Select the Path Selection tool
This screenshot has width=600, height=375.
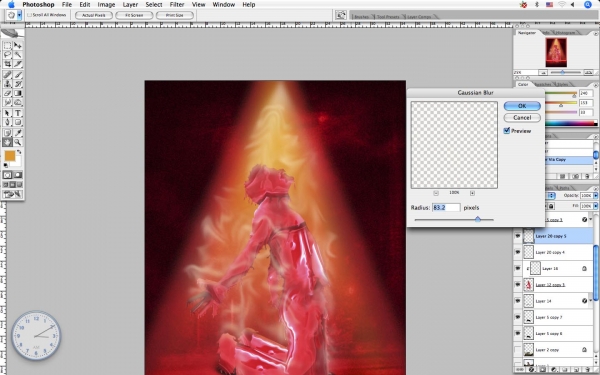pos(7,113)
